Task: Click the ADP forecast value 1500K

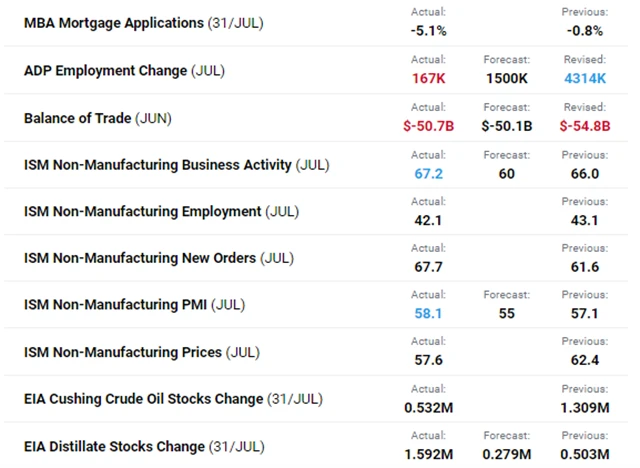Action: click(505, 78)
